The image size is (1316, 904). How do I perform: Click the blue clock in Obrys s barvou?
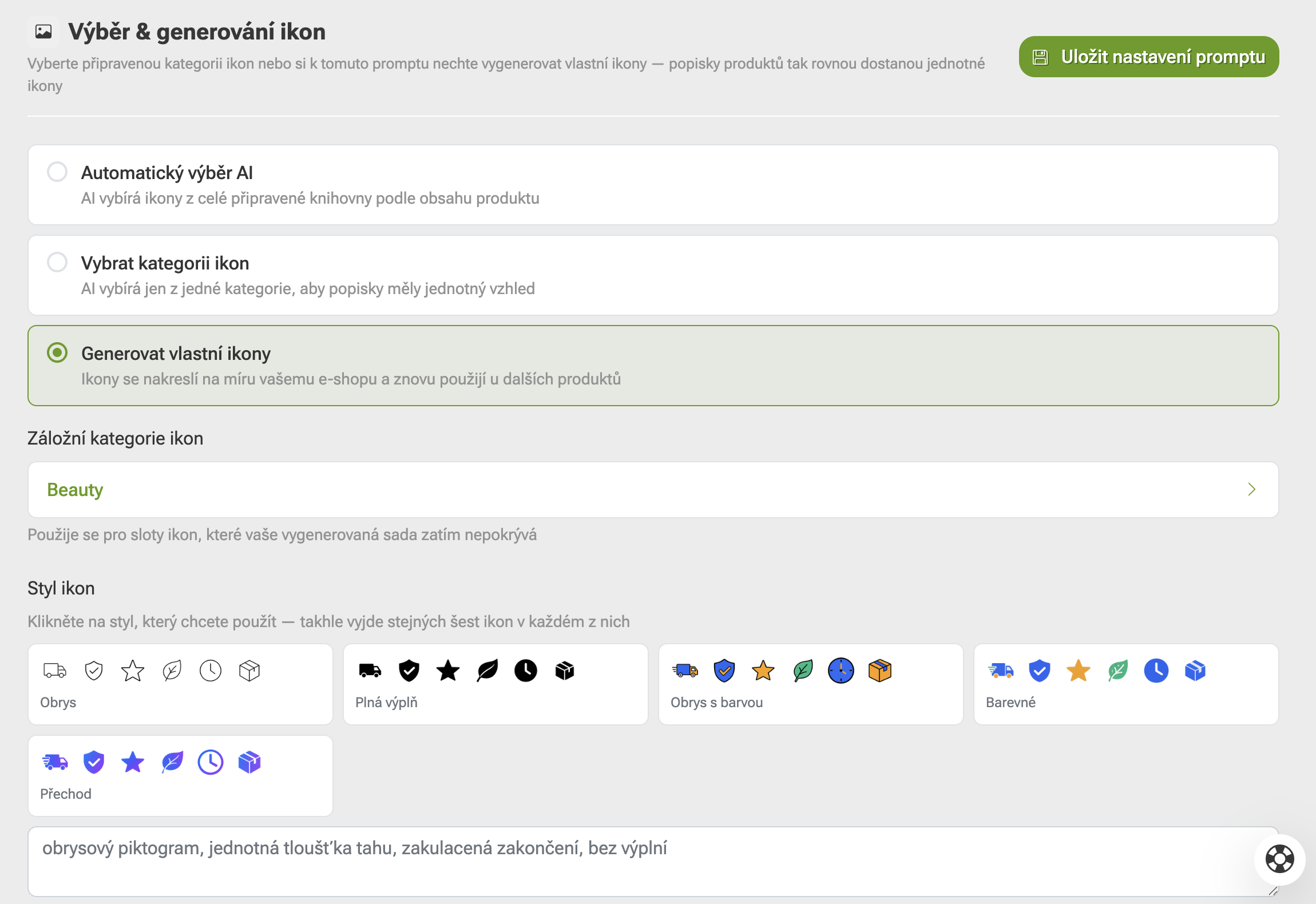(841, 670)
